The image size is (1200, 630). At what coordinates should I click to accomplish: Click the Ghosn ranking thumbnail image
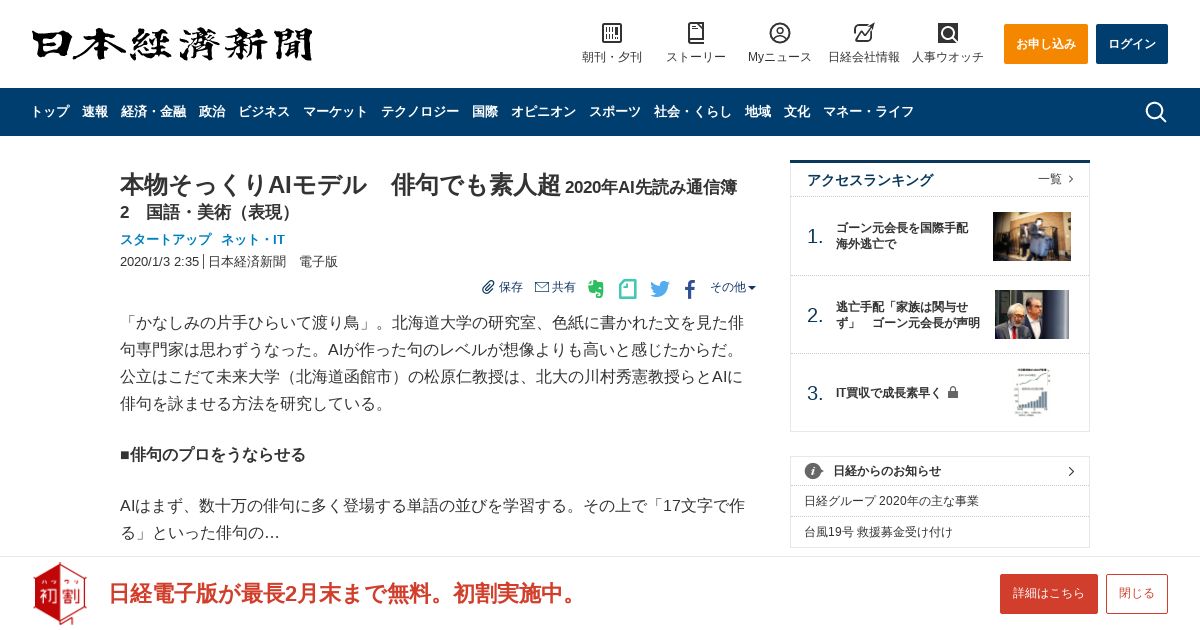[x=1032, y=236]
